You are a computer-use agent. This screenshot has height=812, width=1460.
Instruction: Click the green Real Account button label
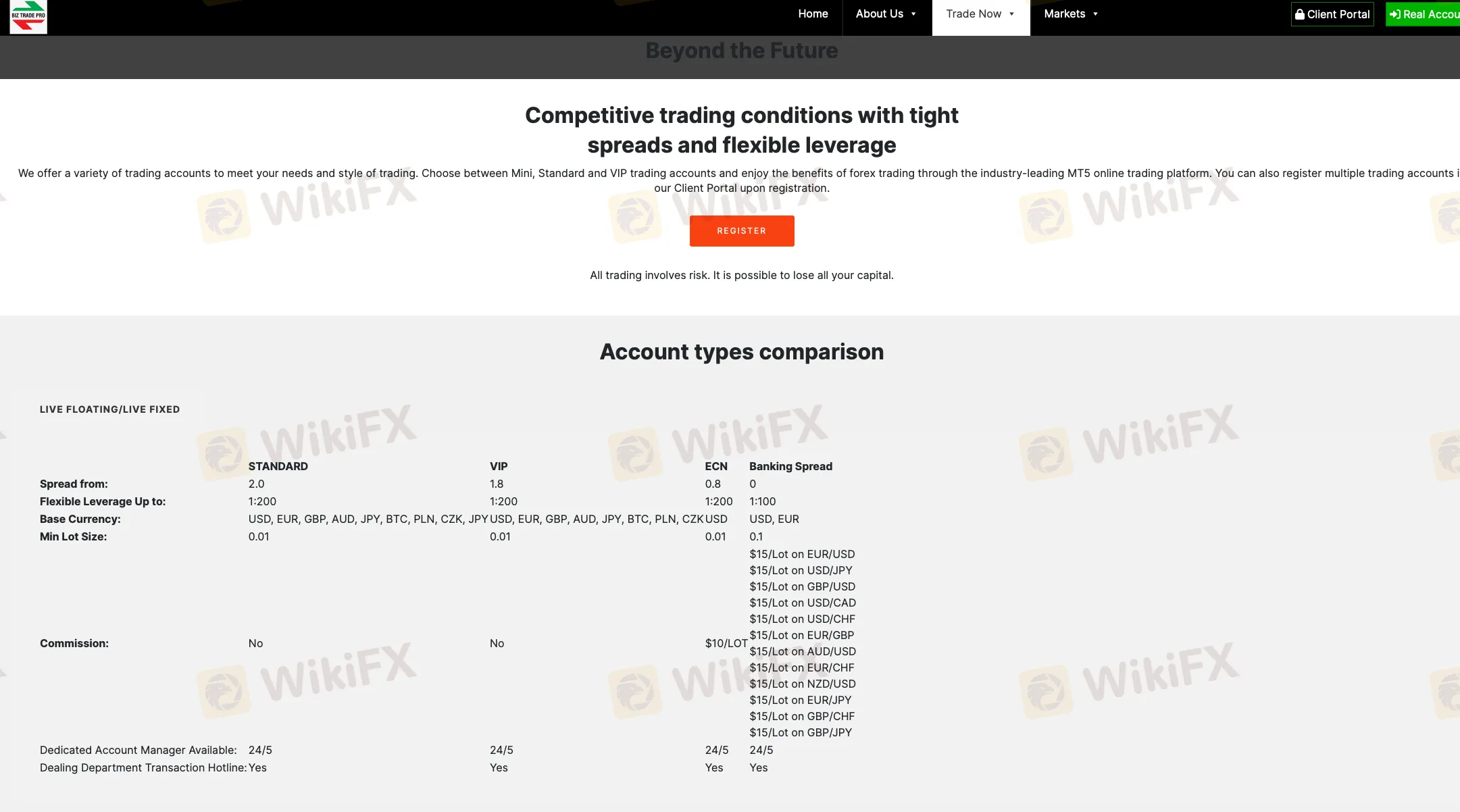[1431, 14]
